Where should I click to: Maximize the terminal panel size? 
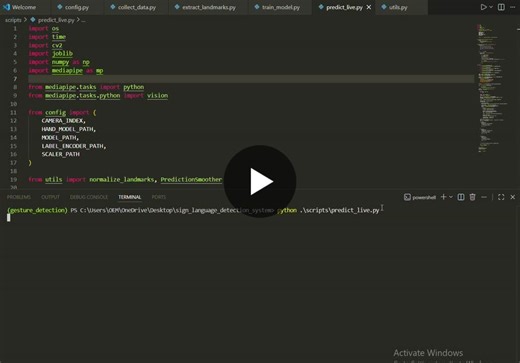pos(501,197)
